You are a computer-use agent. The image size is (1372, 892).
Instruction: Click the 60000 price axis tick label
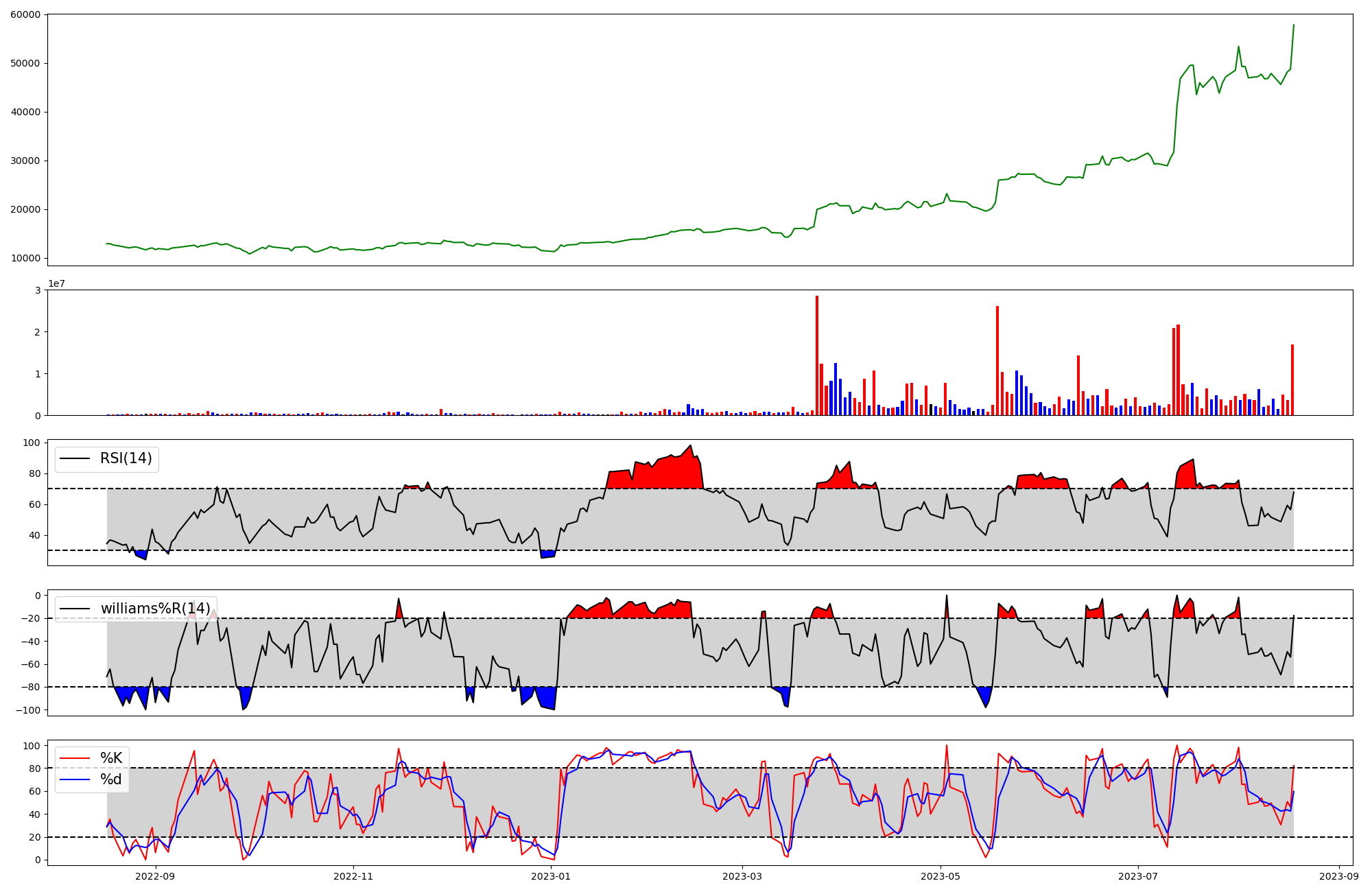pyautogui.click(x=25, y=14)
